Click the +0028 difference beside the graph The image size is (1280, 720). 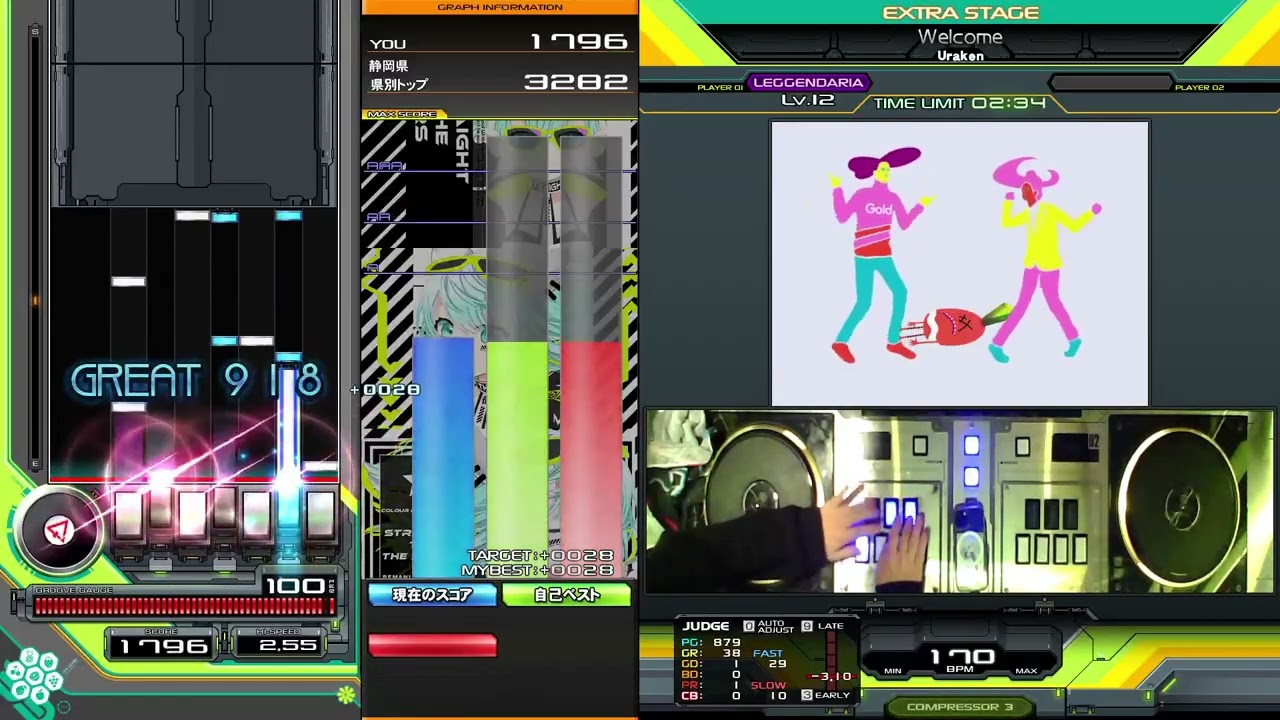click(x=386, y=390)
